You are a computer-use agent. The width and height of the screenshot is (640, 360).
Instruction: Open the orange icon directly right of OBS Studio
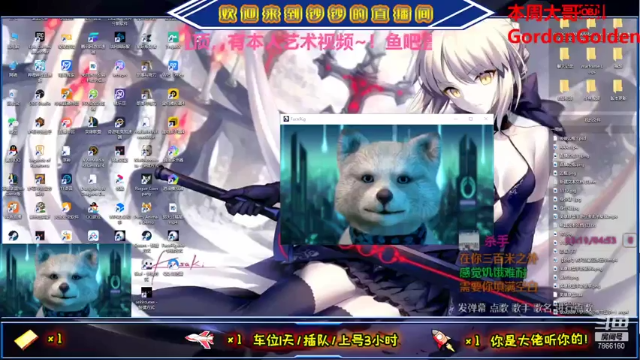coord(66,95)
